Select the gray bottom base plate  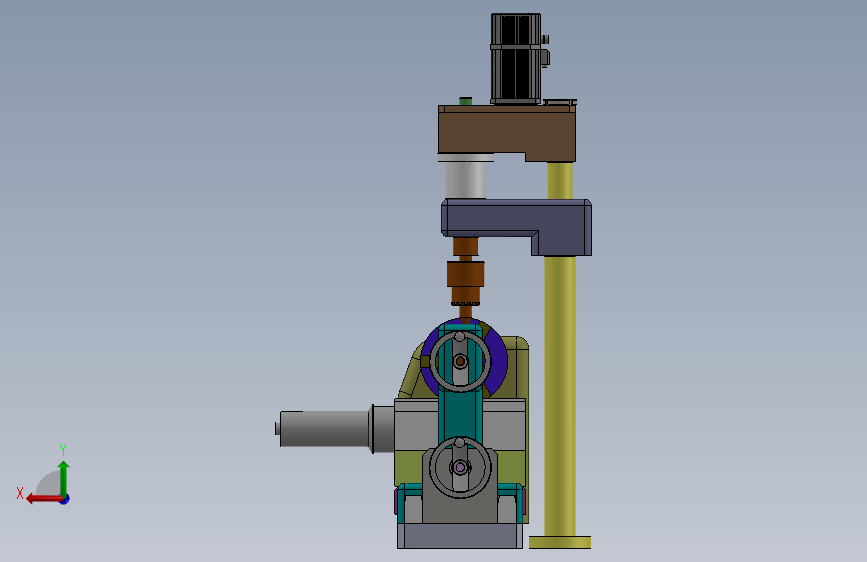[x=460, y=535]
